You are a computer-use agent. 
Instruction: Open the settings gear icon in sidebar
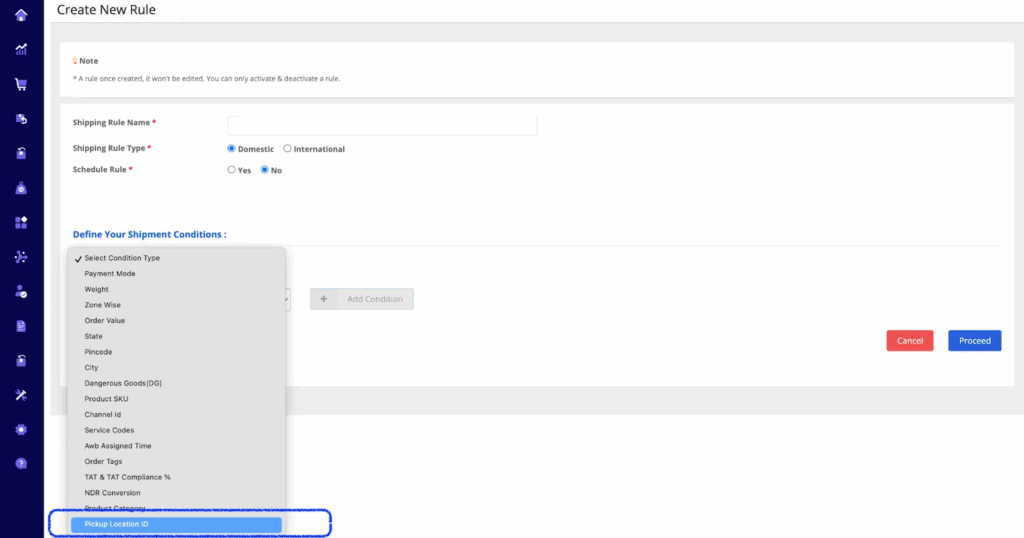[21, 429]
